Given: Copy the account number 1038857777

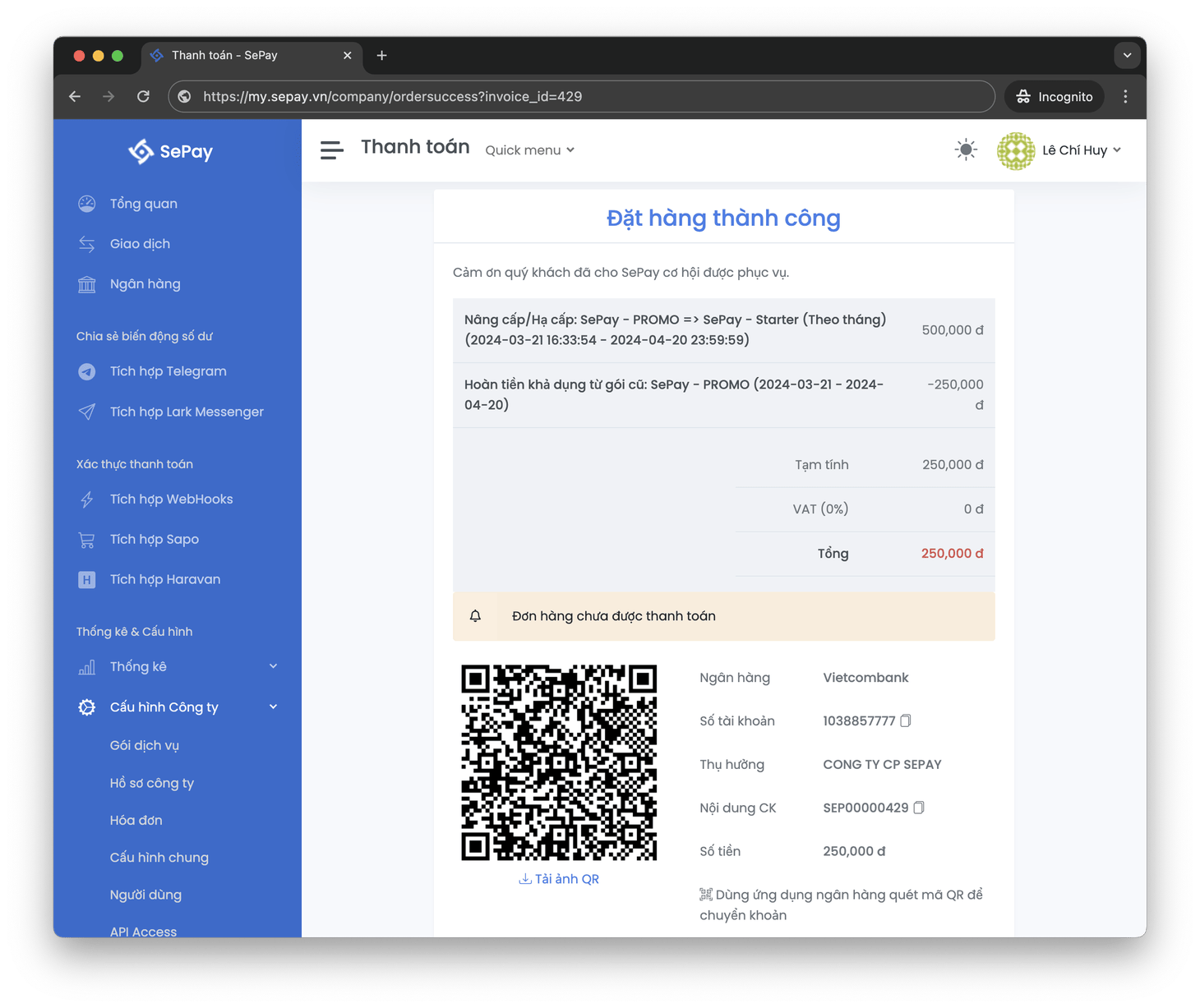Looking at the screenshot, I should (906, 720).
